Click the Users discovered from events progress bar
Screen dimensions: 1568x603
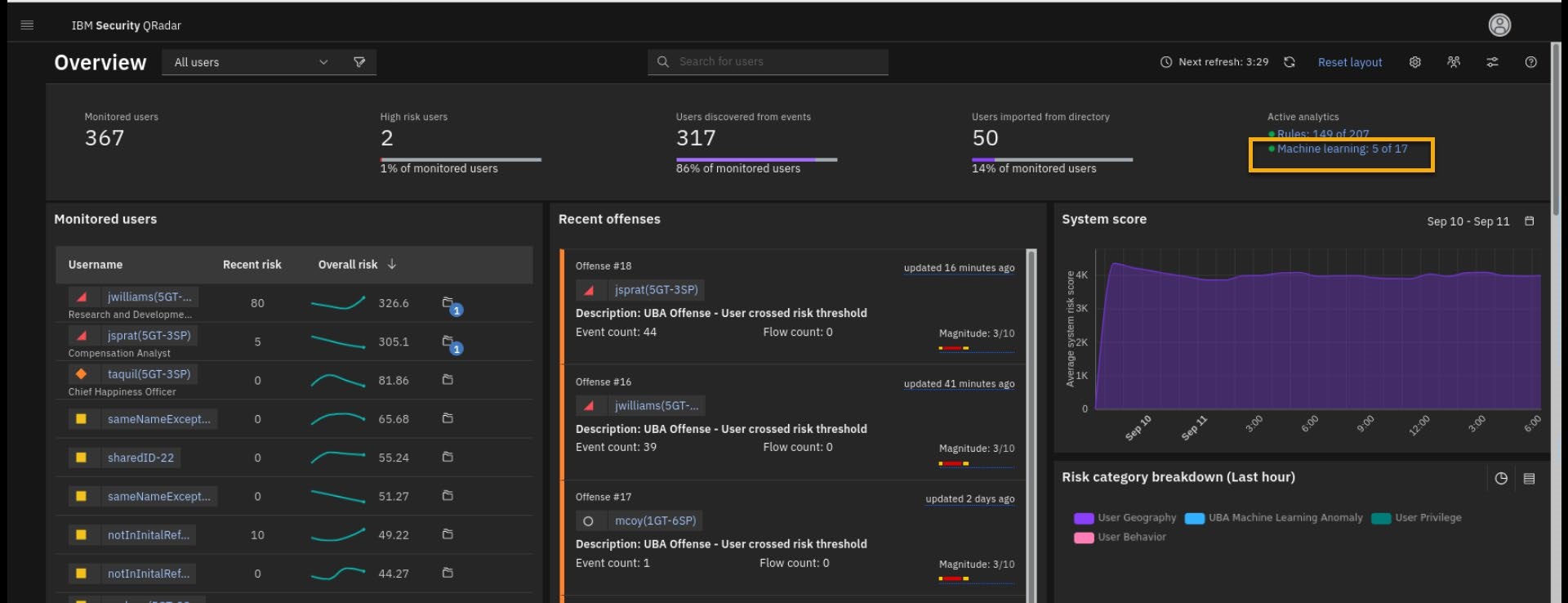[x=756, y=159]
